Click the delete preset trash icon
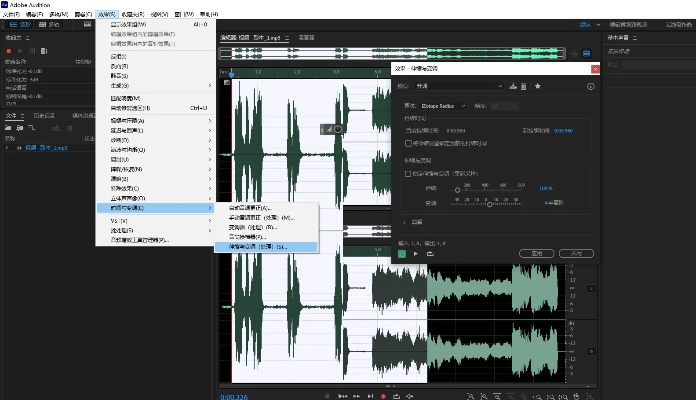The image size is (696, 400). (522, 87)
